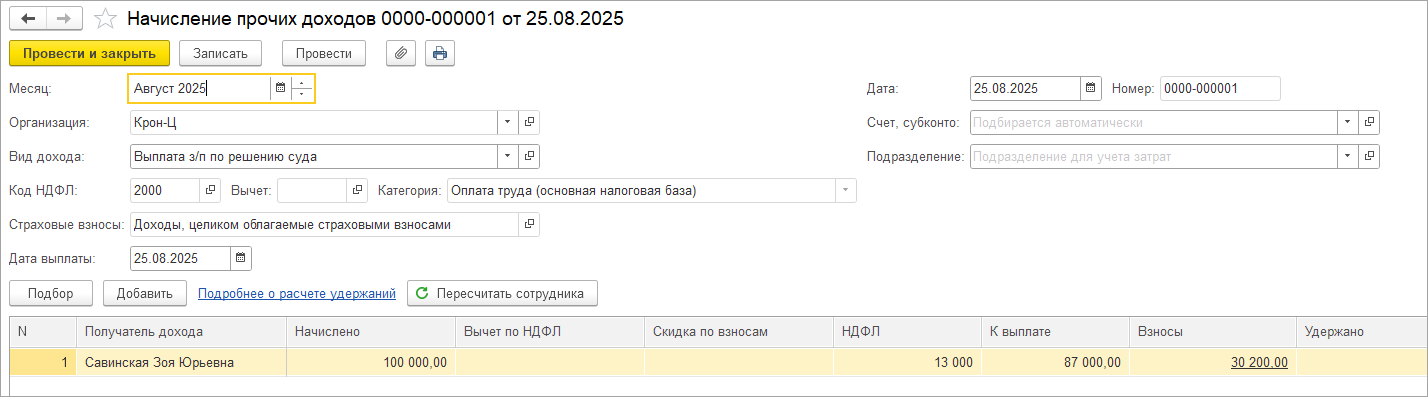Expand the Вид дохода dropdown list

507,156
